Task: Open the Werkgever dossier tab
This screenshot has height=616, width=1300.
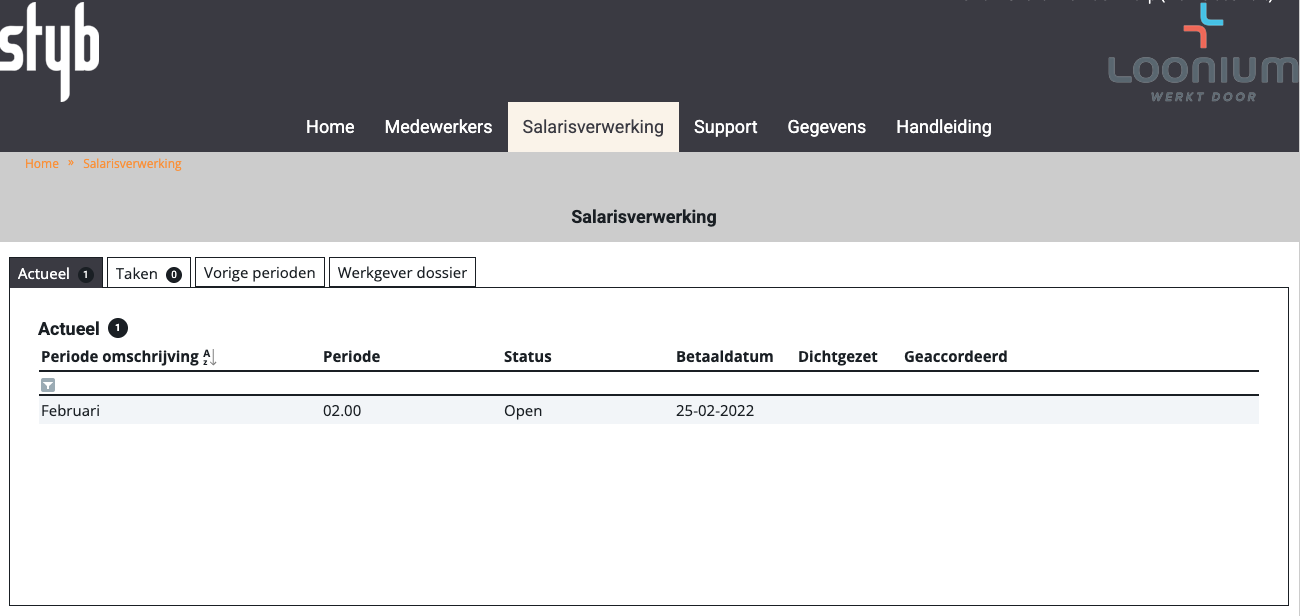Action: (402, 273)
